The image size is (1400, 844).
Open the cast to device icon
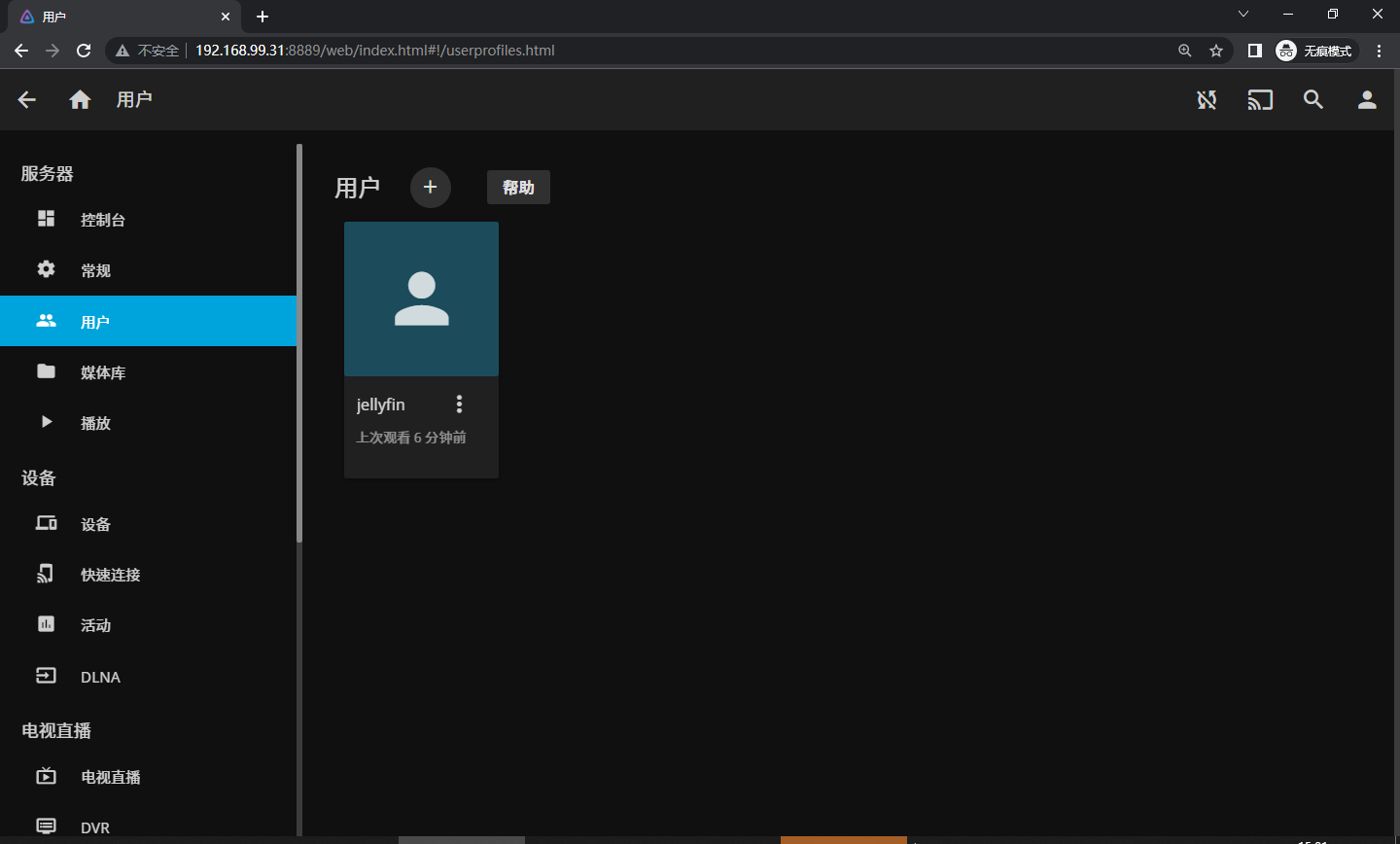click(x=1260, y=99)
